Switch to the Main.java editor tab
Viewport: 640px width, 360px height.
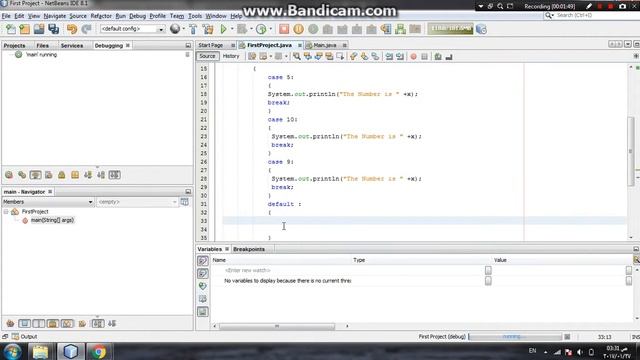click(325, 45)
